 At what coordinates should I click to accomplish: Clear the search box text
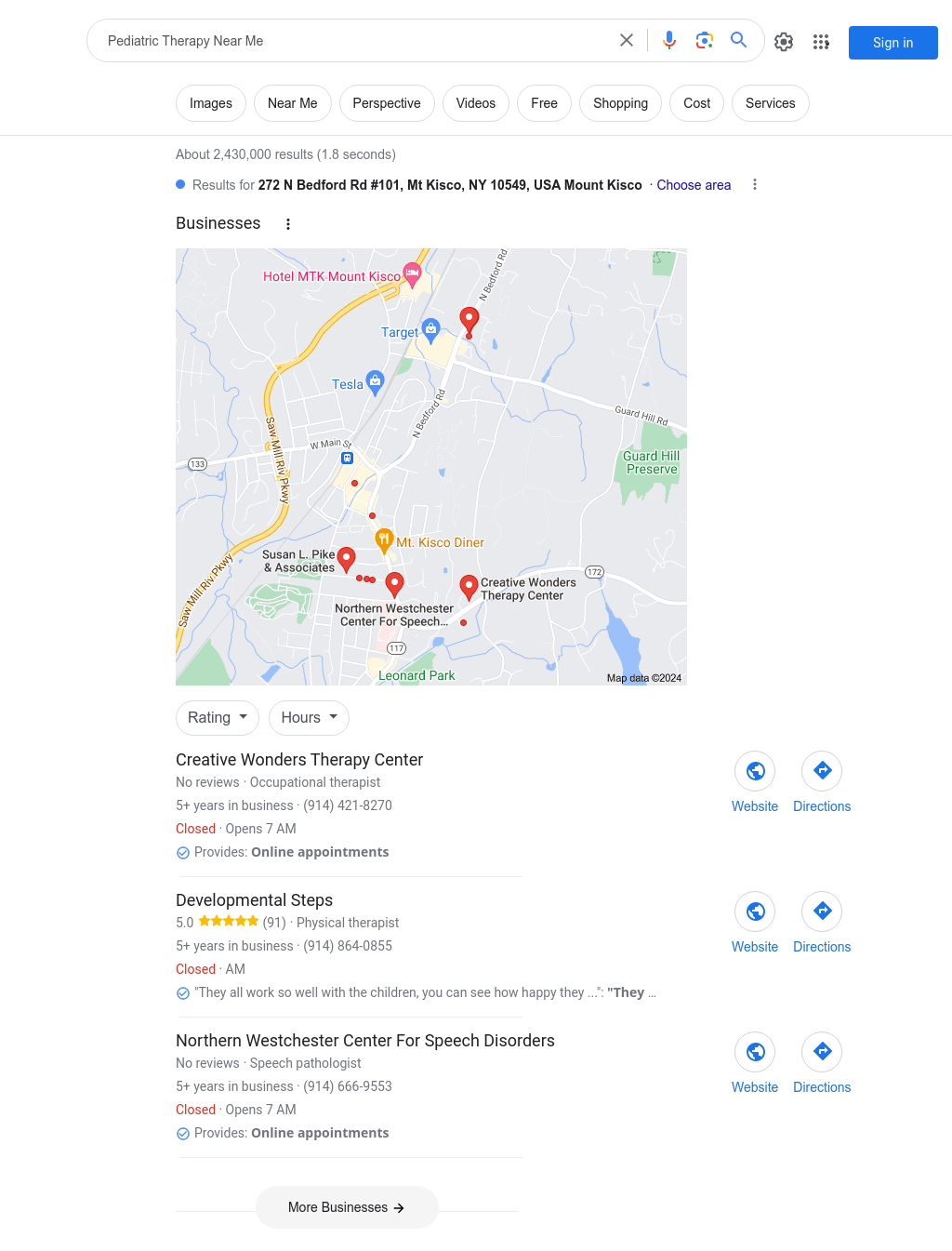click(627, 40)
